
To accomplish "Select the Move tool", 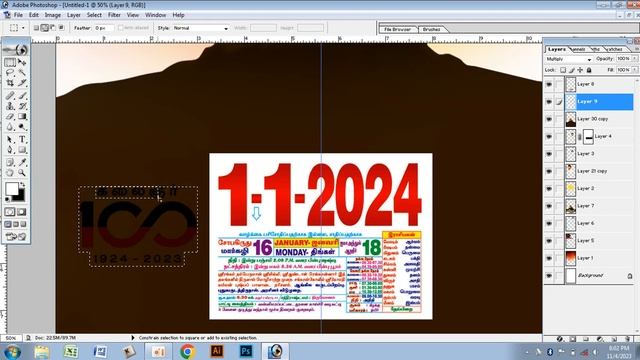I will click(x=22, y=62).
